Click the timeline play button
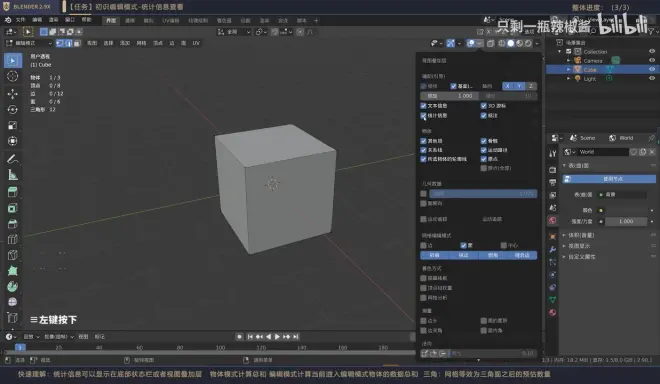This screenshot has width=660, height=384. click(x=277, y=336)
